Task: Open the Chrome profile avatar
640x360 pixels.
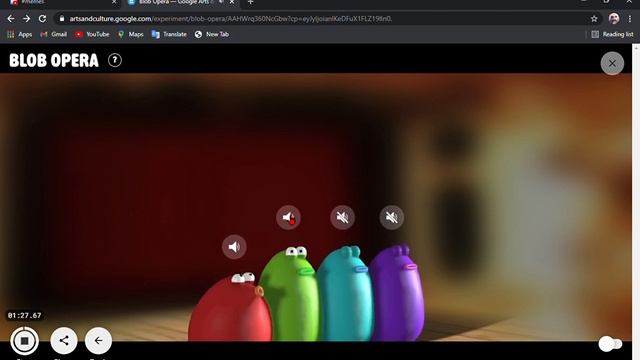Action: coord(614,18)
